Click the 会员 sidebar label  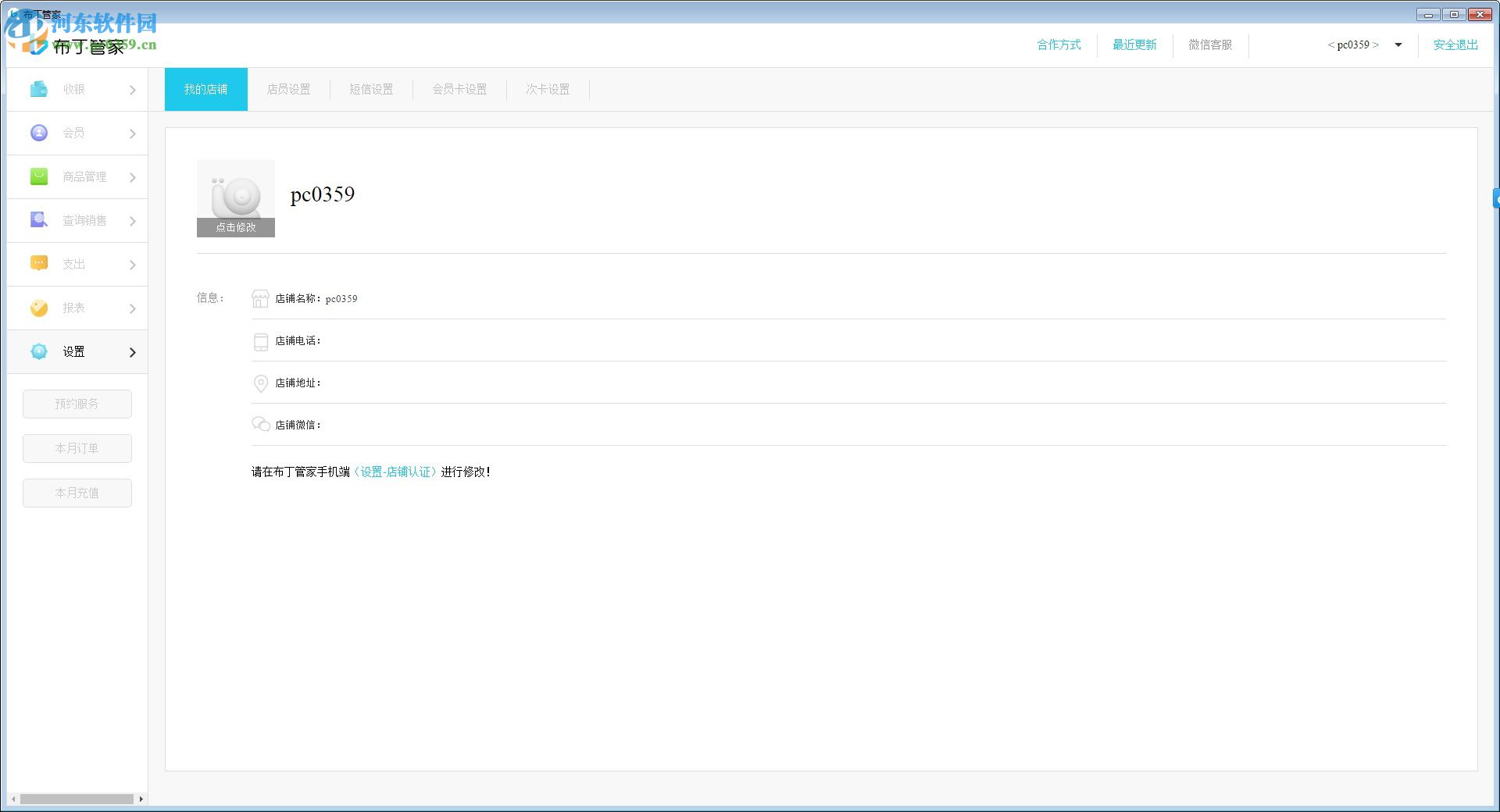74,134
